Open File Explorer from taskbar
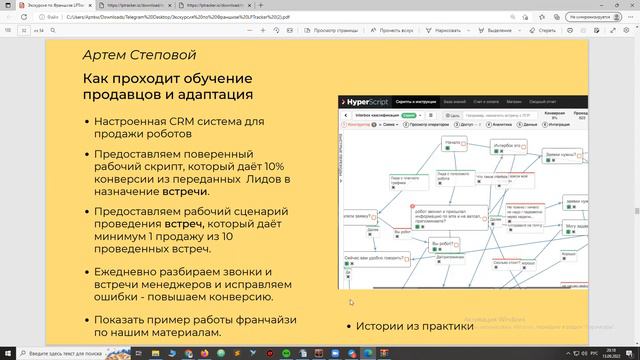Screen dimensions: 640x360 [156, 353]
